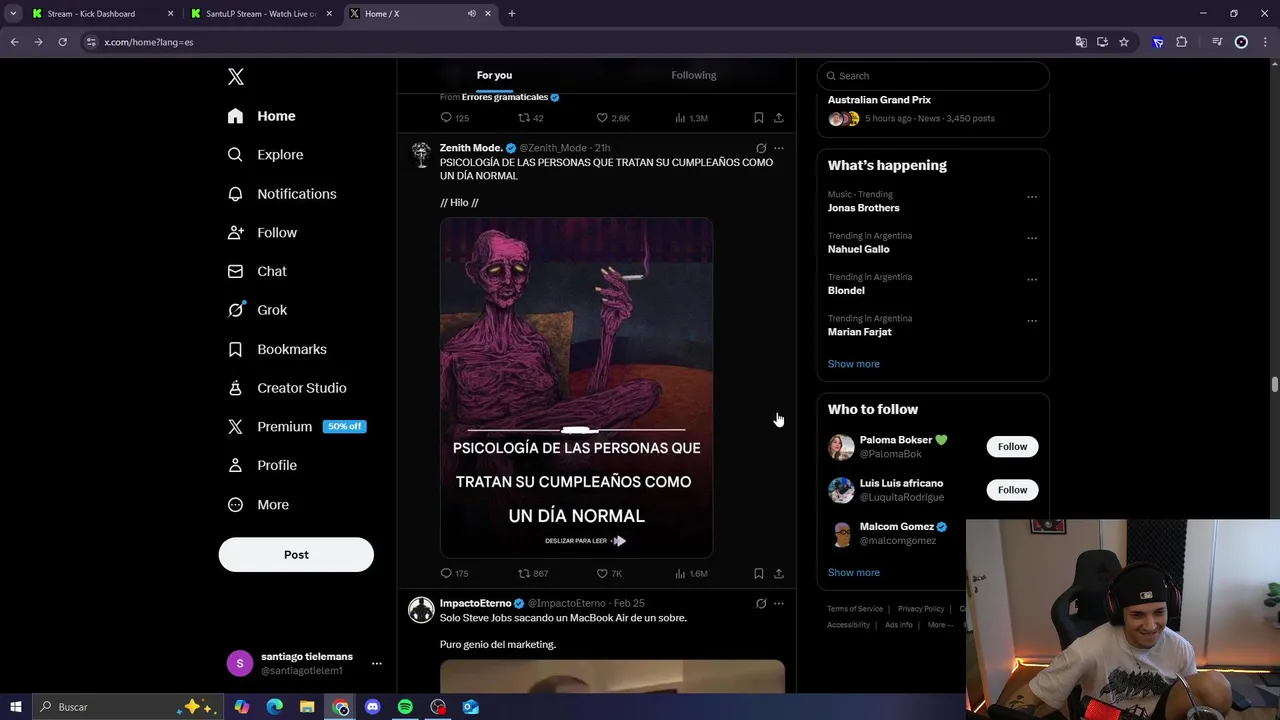Open account menu for santiago tielemans
1280x720 pixels.
304,663
